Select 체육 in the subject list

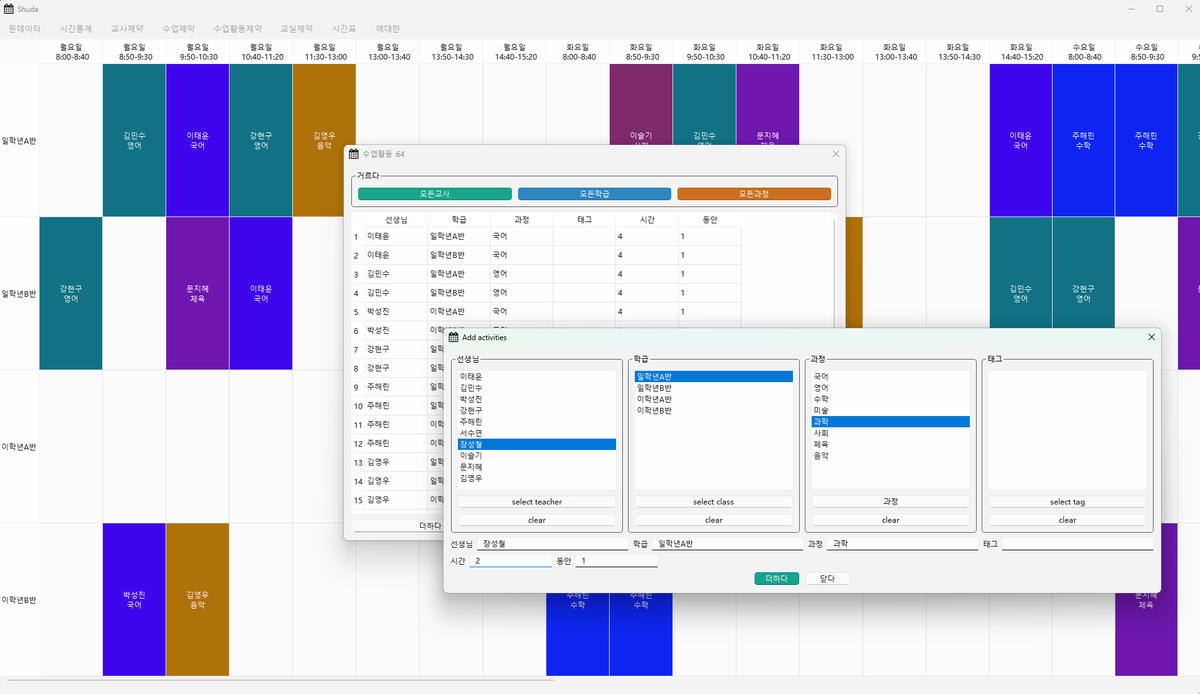click(891, 444)
